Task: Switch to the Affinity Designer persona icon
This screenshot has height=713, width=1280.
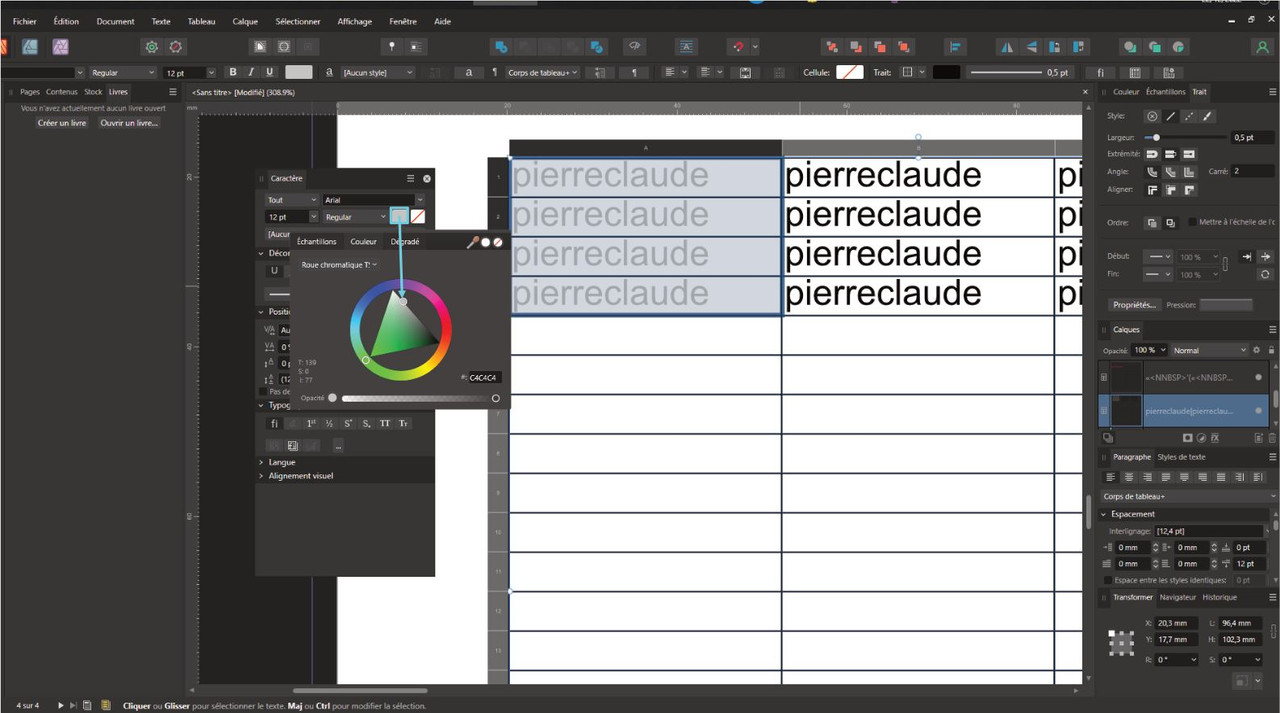Action: pyautogui.click(x=30, y=47)
